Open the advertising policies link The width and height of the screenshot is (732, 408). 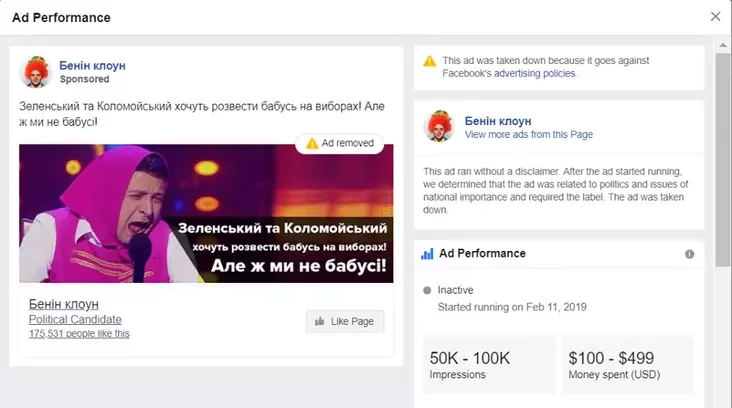(535, 73)
